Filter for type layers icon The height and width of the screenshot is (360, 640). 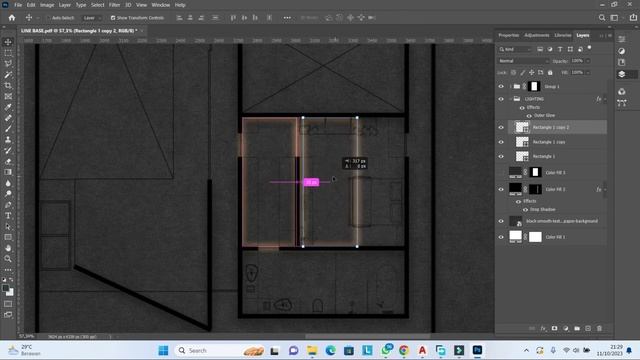560,49
